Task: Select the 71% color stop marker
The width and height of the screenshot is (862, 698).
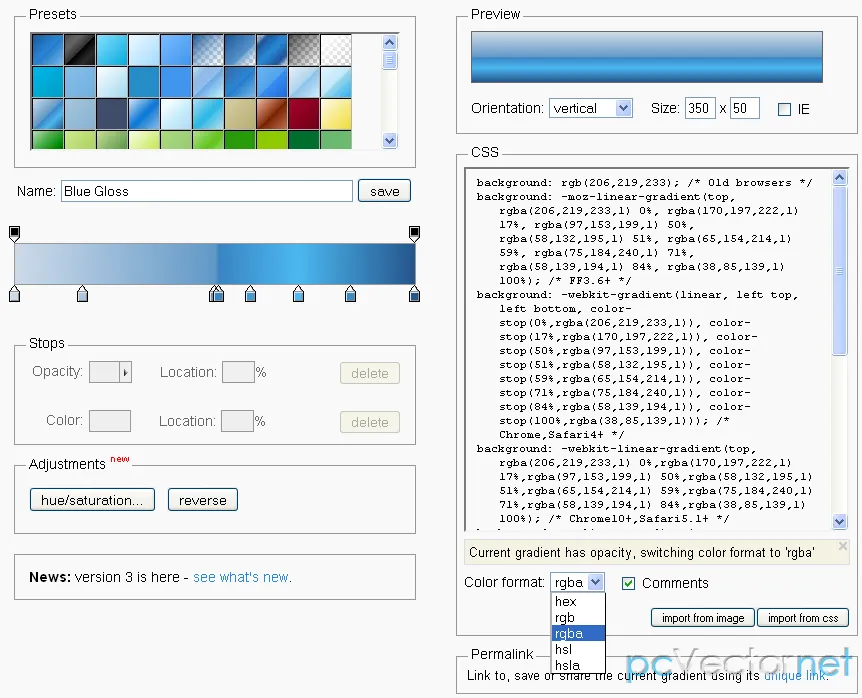Action: [x=299, y=294]
